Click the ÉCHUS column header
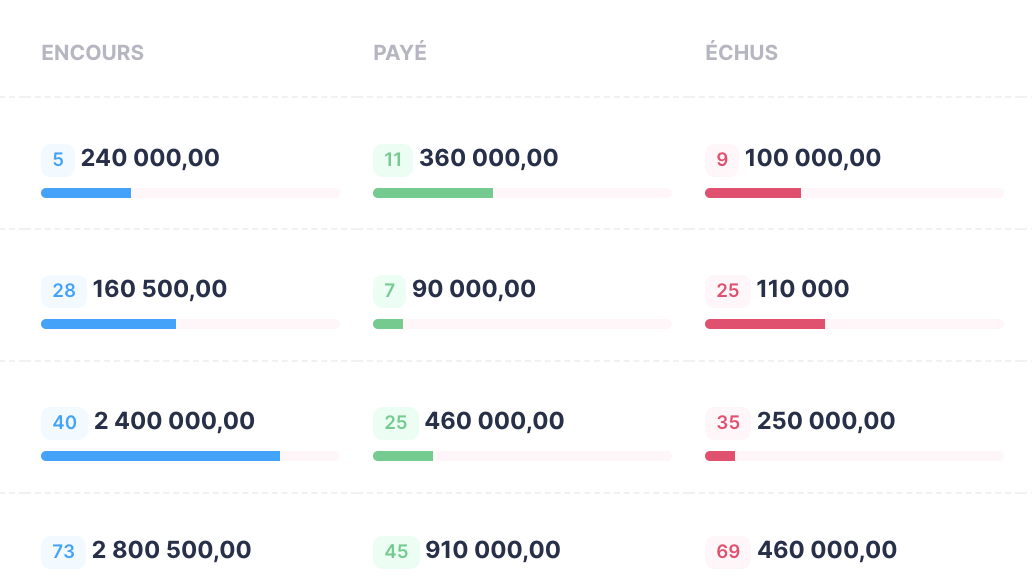1032x588 pixels. (x=741, y=53)
